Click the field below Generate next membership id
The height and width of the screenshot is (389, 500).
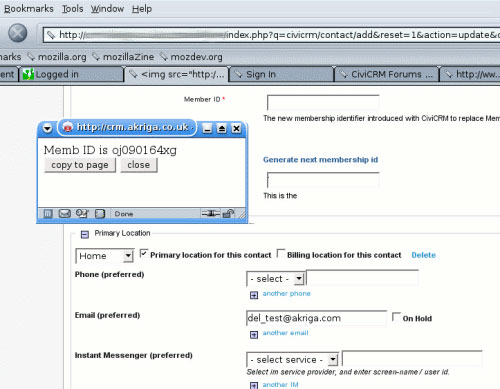(323, 180)
